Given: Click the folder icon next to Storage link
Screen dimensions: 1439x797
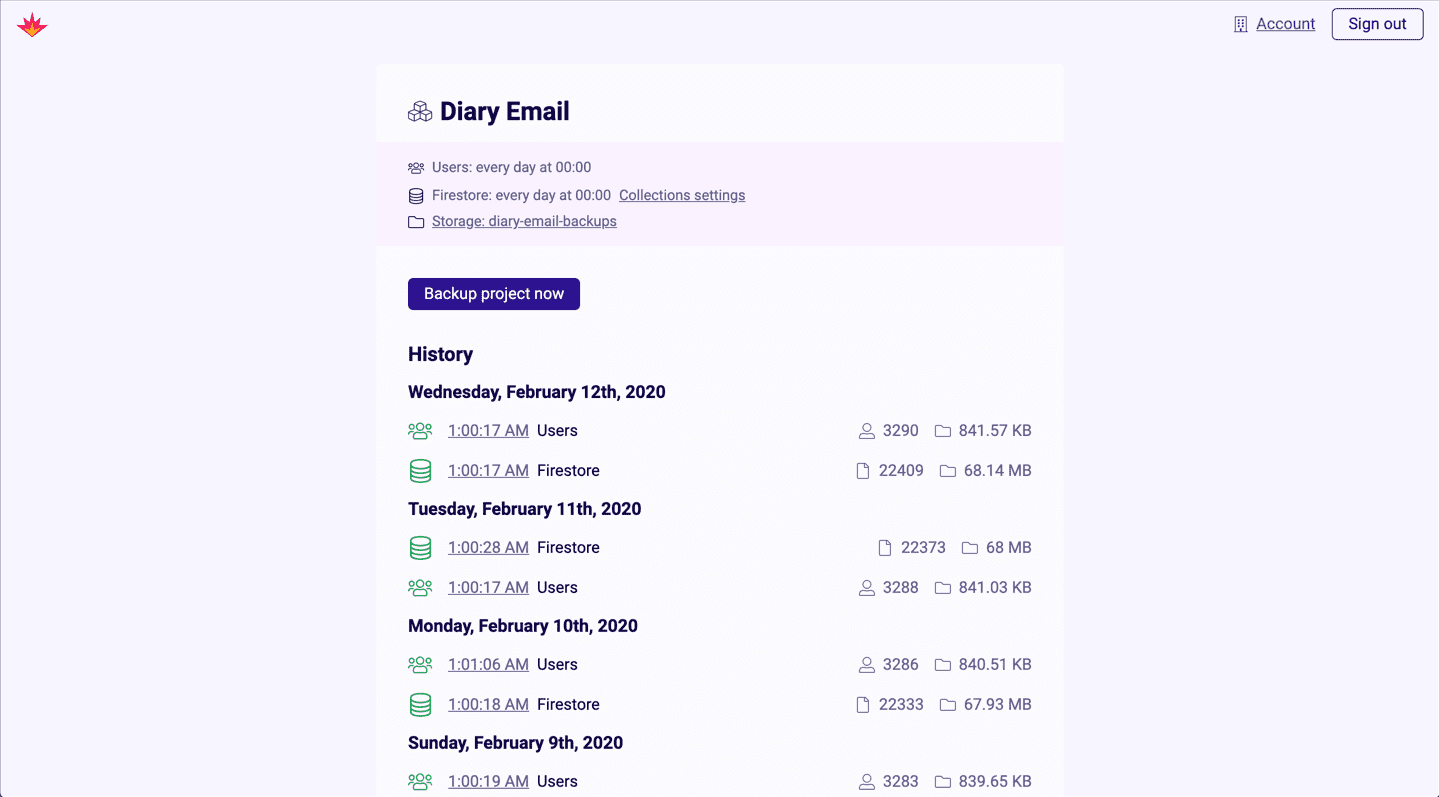Looking at the screenshot, I should point(416,222).
